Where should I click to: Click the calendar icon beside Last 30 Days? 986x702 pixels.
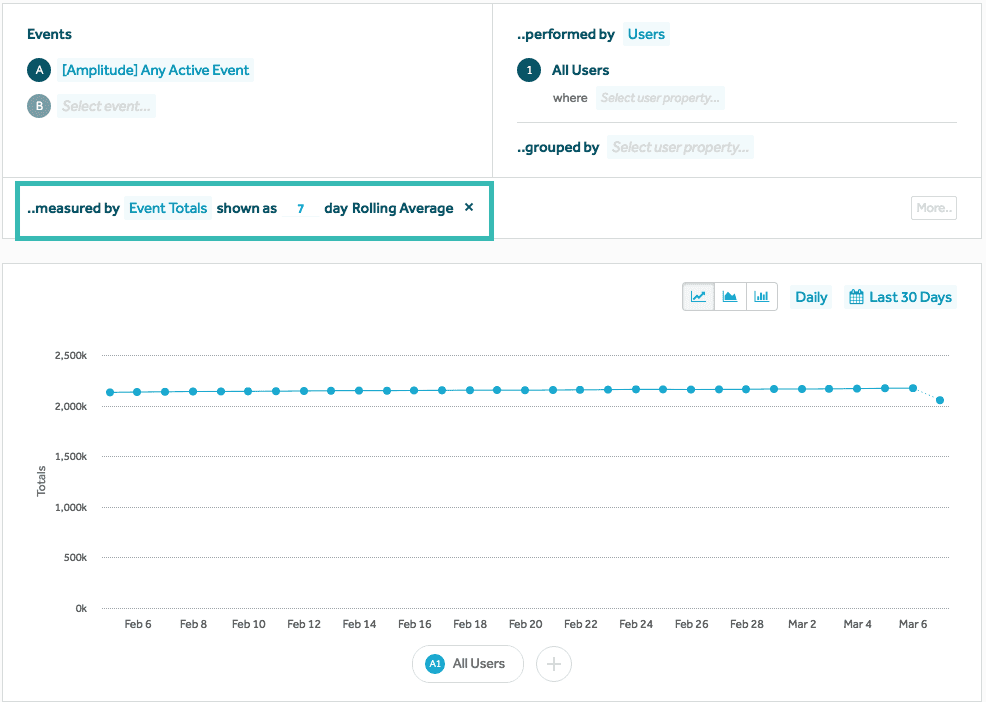pyautogui.click(x=855, y=296)
